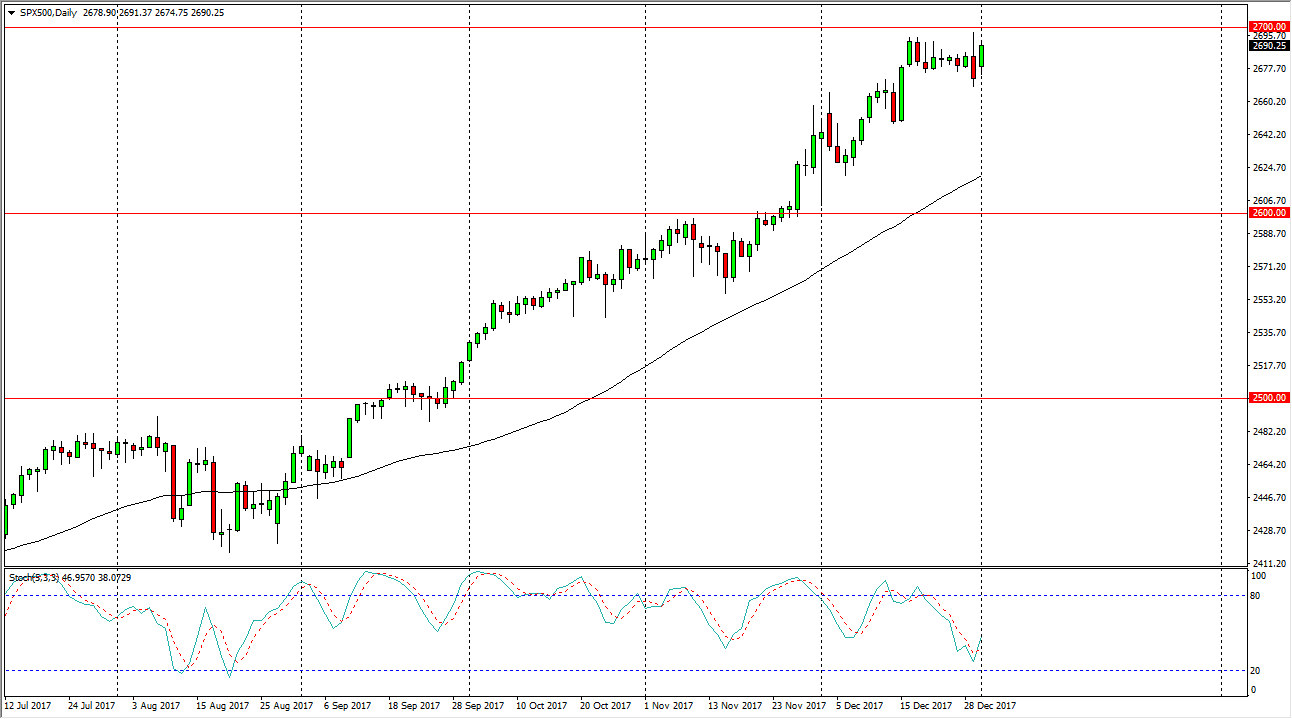Click the 2428.70 price axis label

(1267, 531)
